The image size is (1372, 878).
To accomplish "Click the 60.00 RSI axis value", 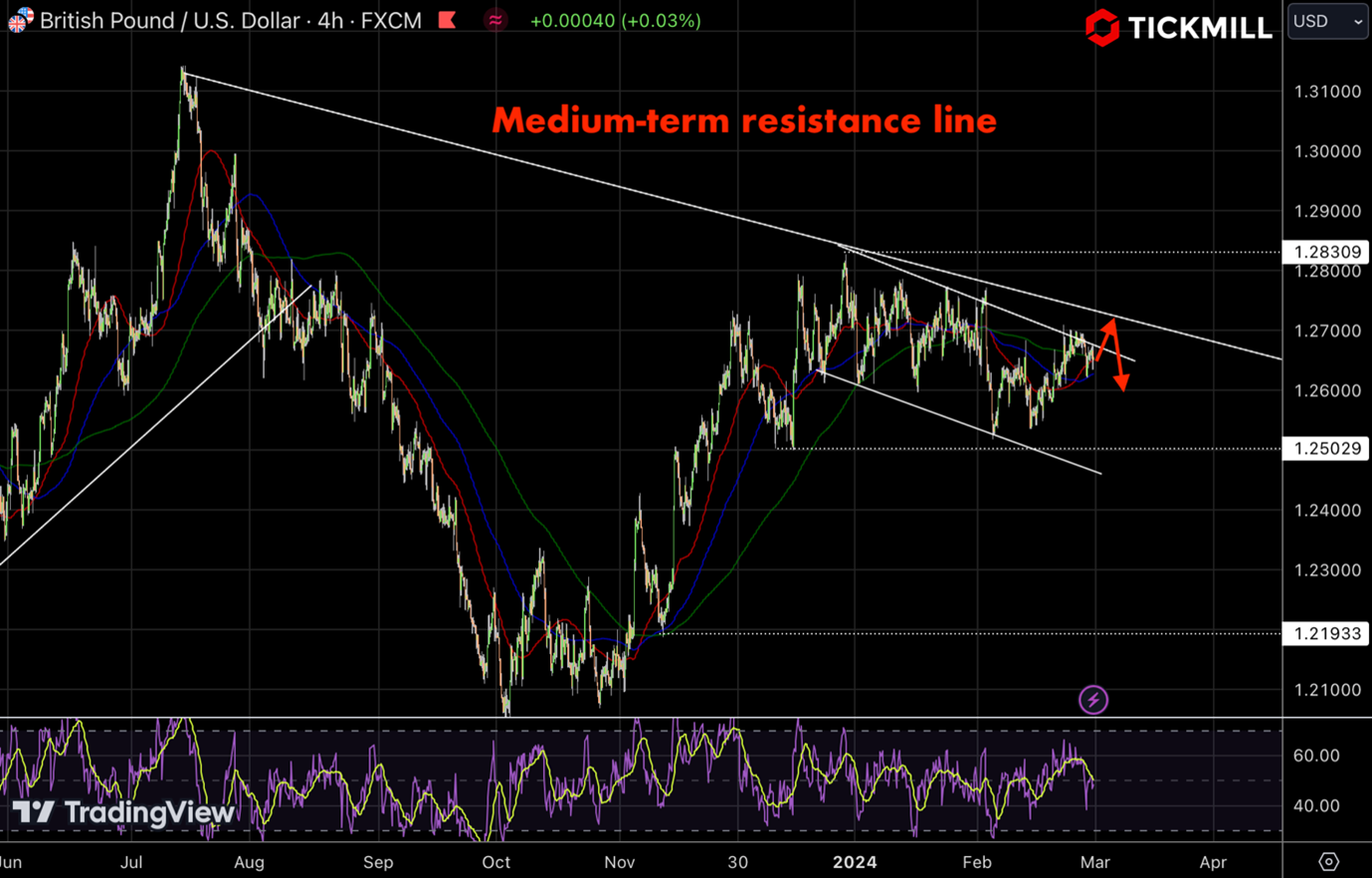I will (1316, 756).
